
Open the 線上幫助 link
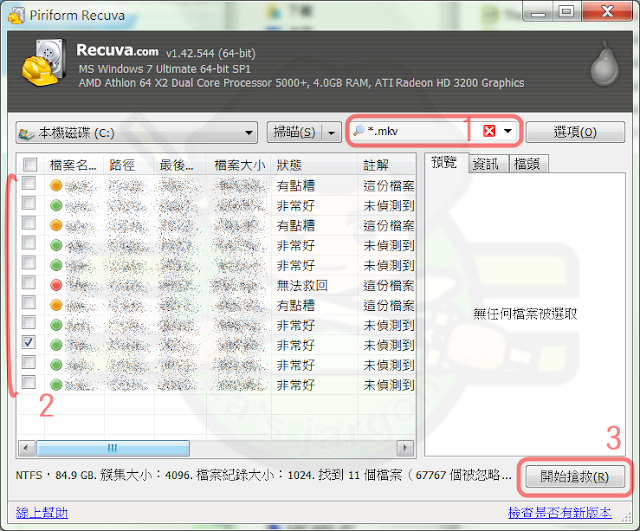tap(42, 513)
